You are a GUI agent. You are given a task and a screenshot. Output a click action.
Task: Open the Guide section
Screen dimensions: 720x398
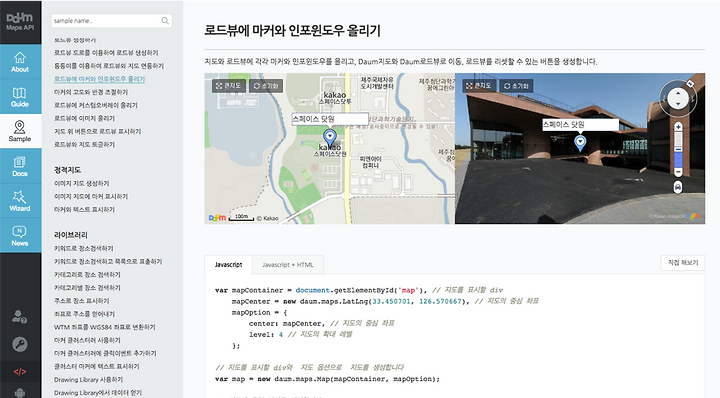pyautogui.click(x=20, y=96)
